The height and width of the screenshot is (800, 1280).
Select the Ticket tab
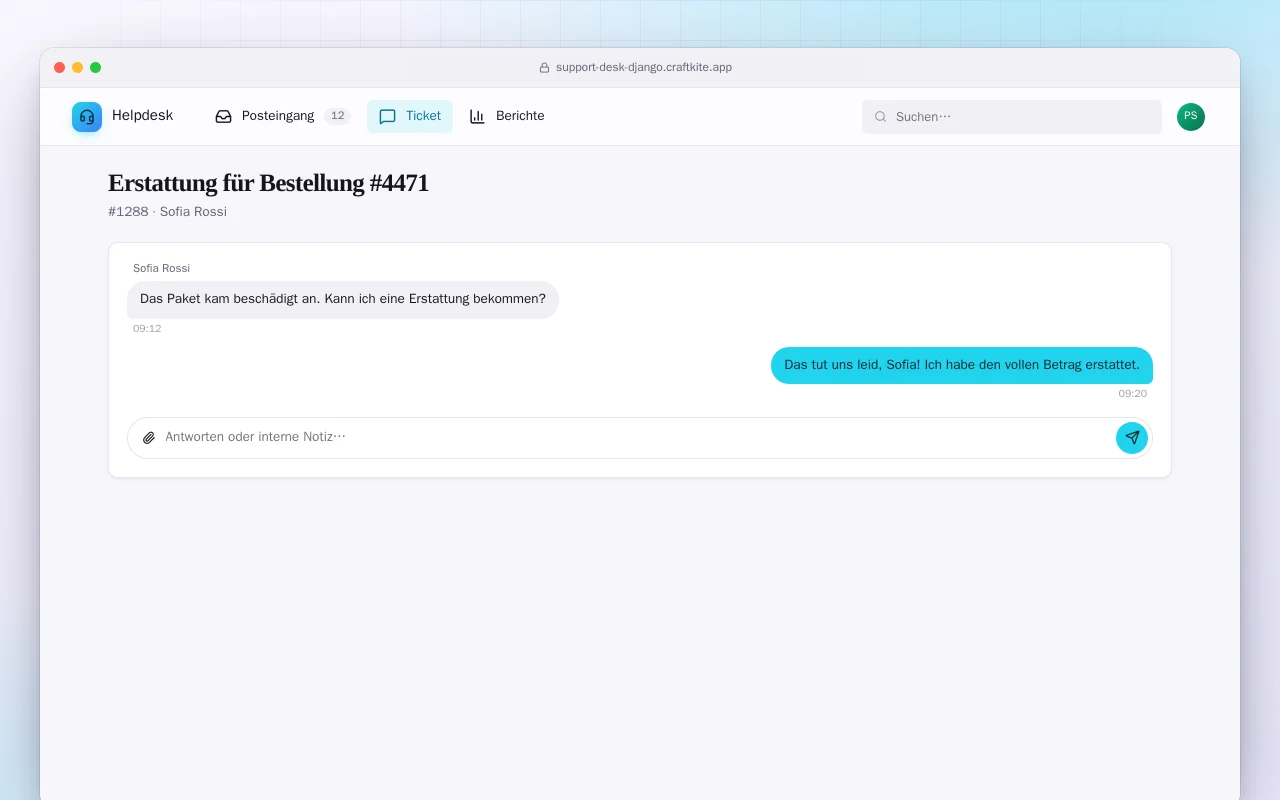coord(410,116)
